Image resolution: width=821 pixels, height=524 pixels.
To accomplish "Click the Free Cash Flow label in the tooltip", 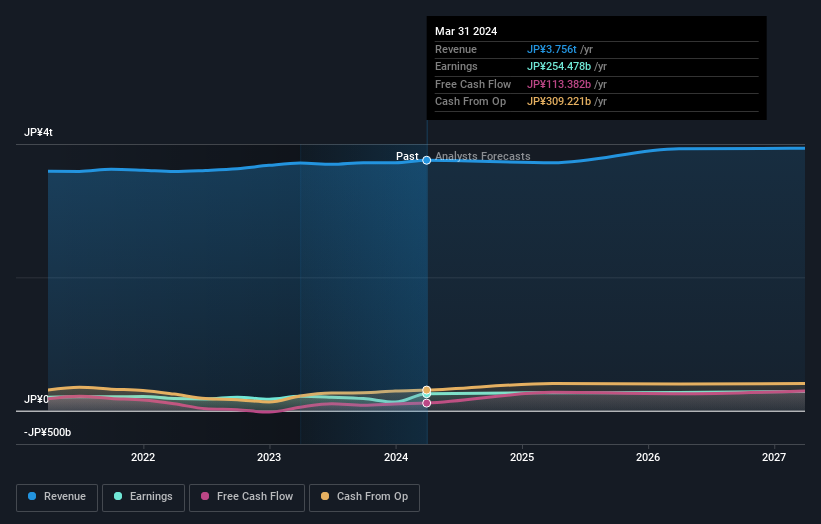I will click(x=473, y=84).
